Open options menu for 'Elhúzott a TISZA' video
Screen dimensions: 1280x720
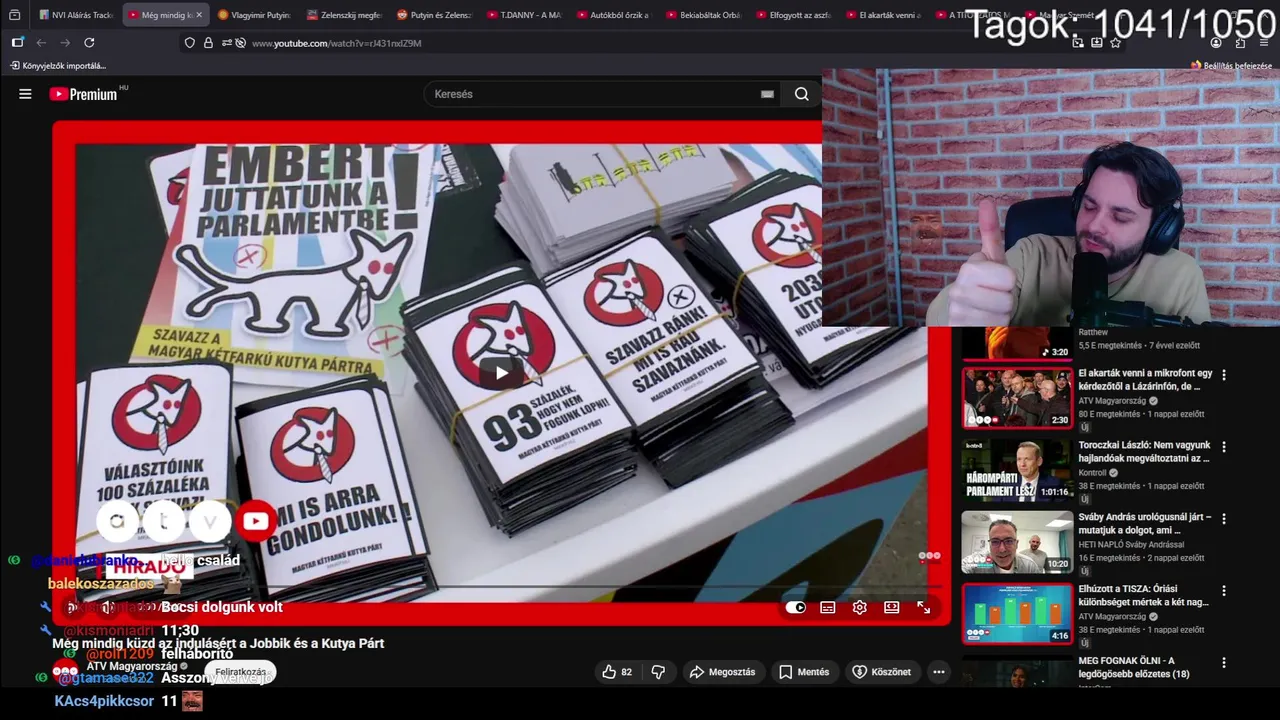coord(1224,591)
